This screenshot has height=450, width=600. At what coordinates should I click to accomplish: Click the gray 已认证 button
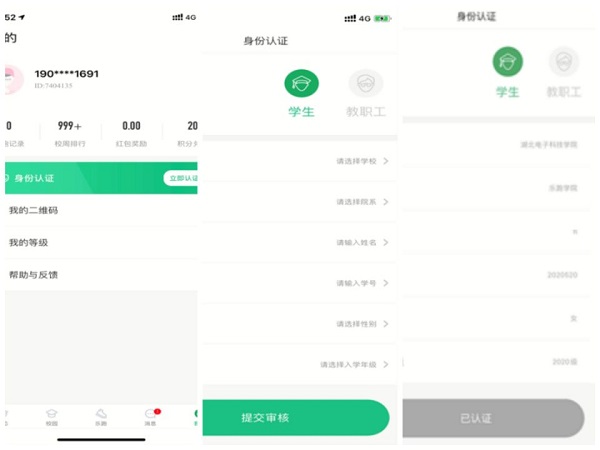tap(493, 418)
